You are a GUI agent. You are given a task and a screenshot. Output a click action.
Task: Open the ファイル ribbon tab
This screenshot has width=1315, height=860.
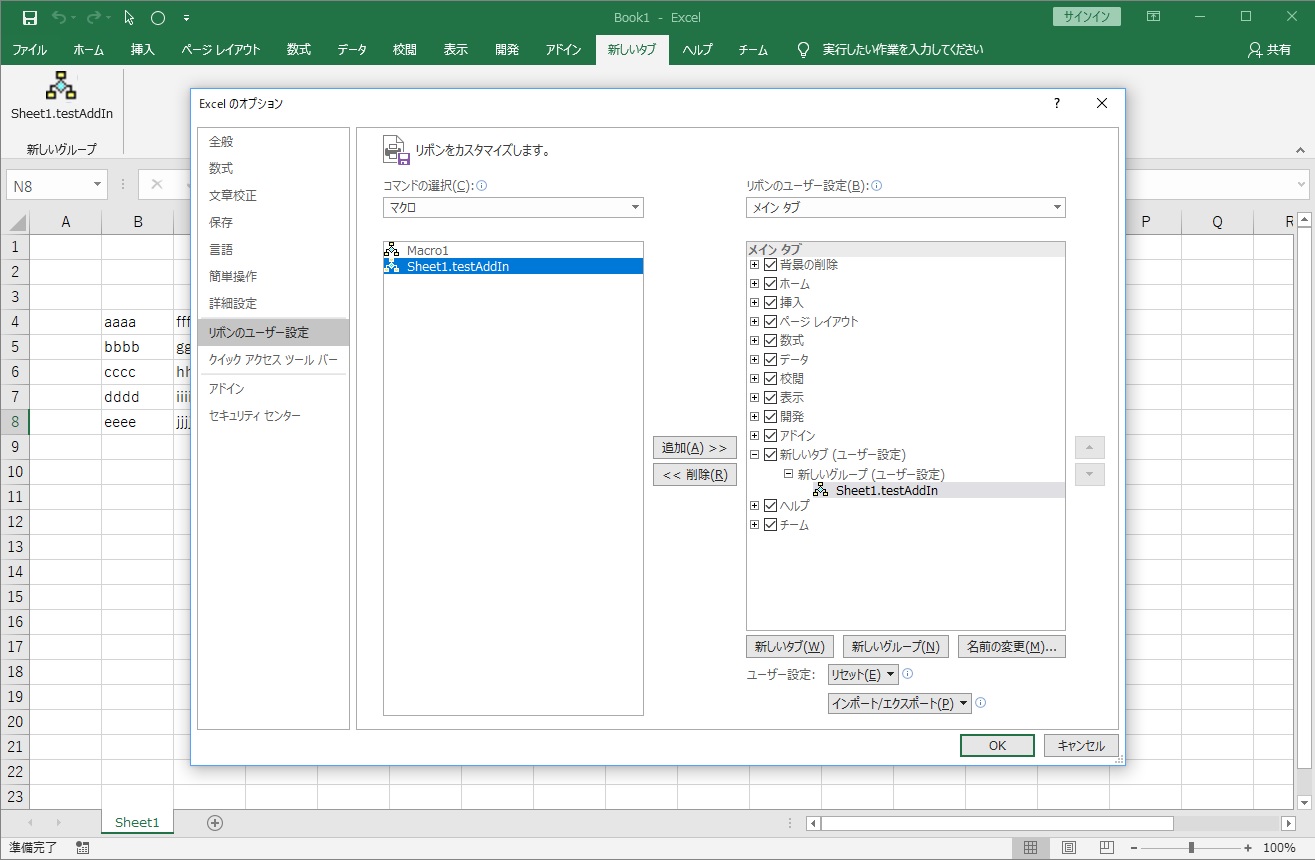(x=30, y=49)
